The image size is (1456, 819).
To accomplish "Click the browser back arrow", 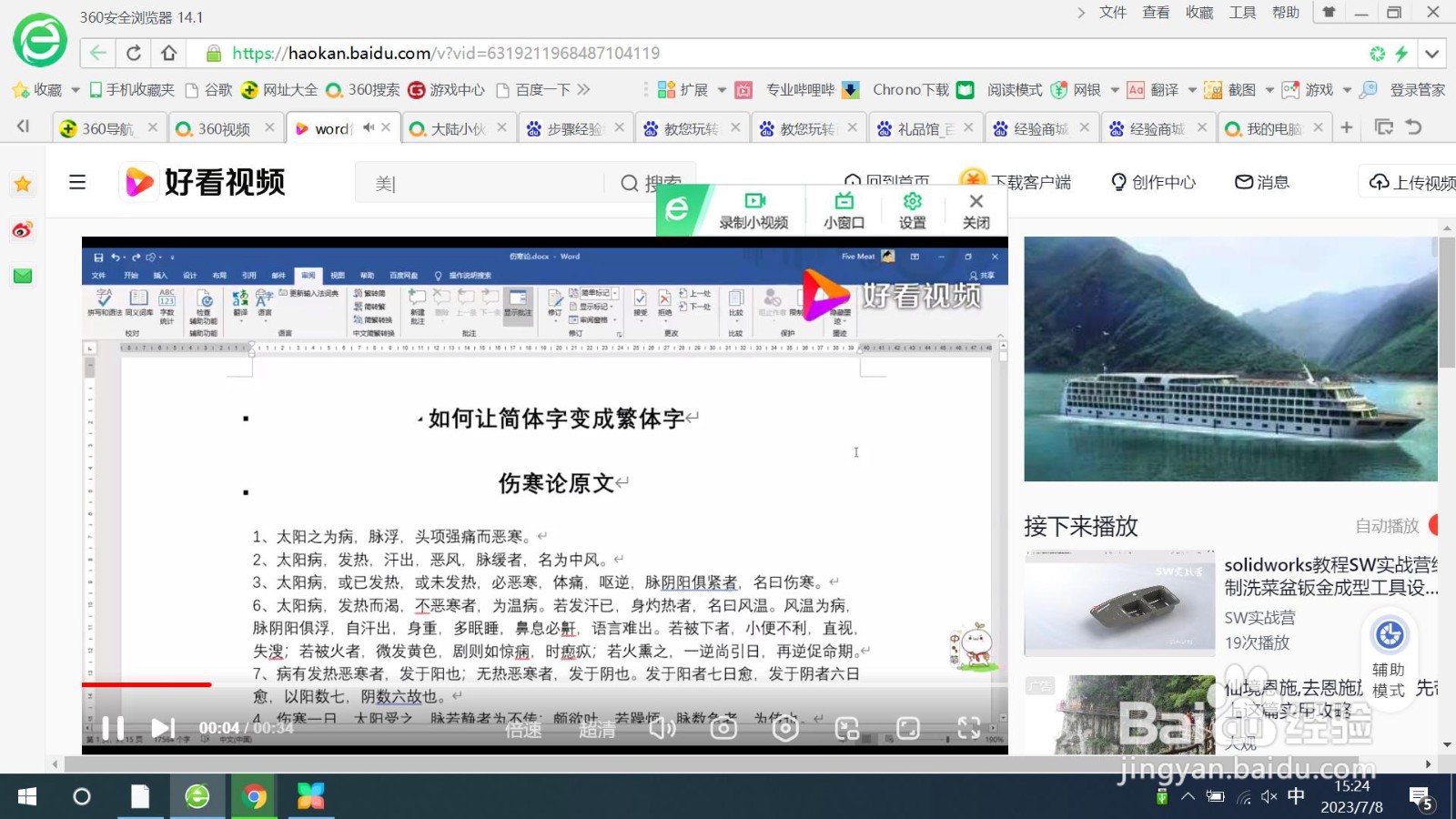I will tap(98, 53).
